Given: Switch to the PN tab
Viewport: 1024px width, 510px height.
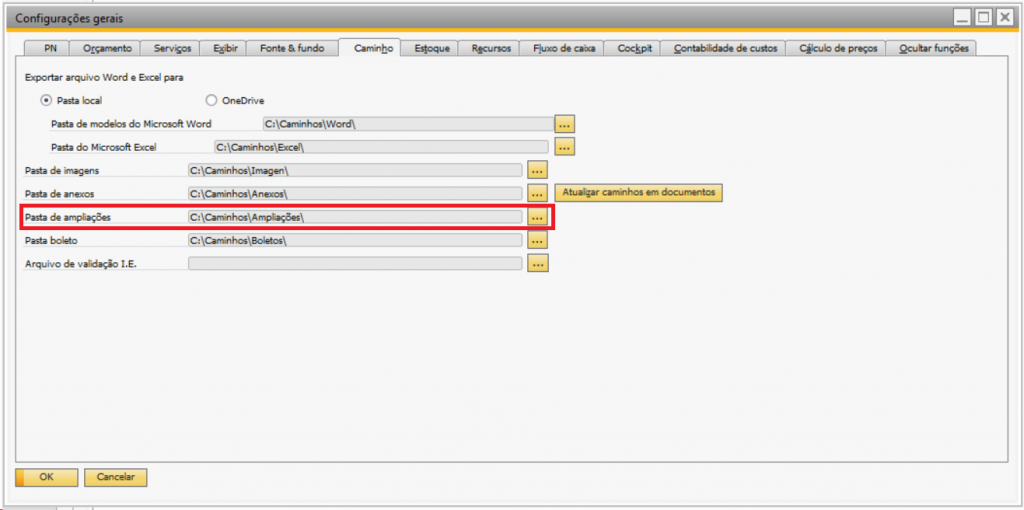Looking at the screenshot, I should click(50, 48).
